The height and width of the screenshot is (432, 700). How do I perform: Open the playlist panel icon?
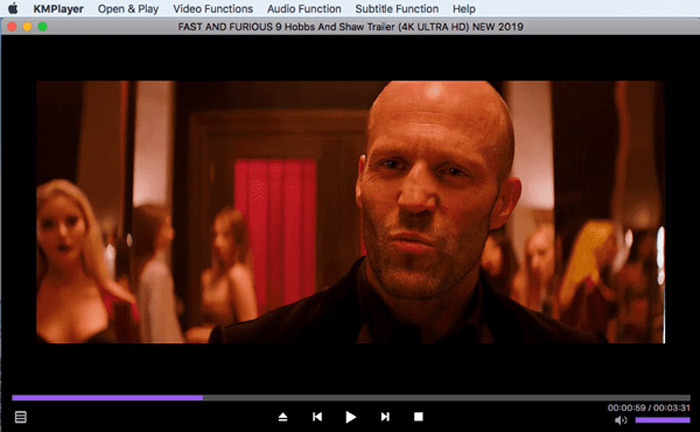[x=21, y=417]
